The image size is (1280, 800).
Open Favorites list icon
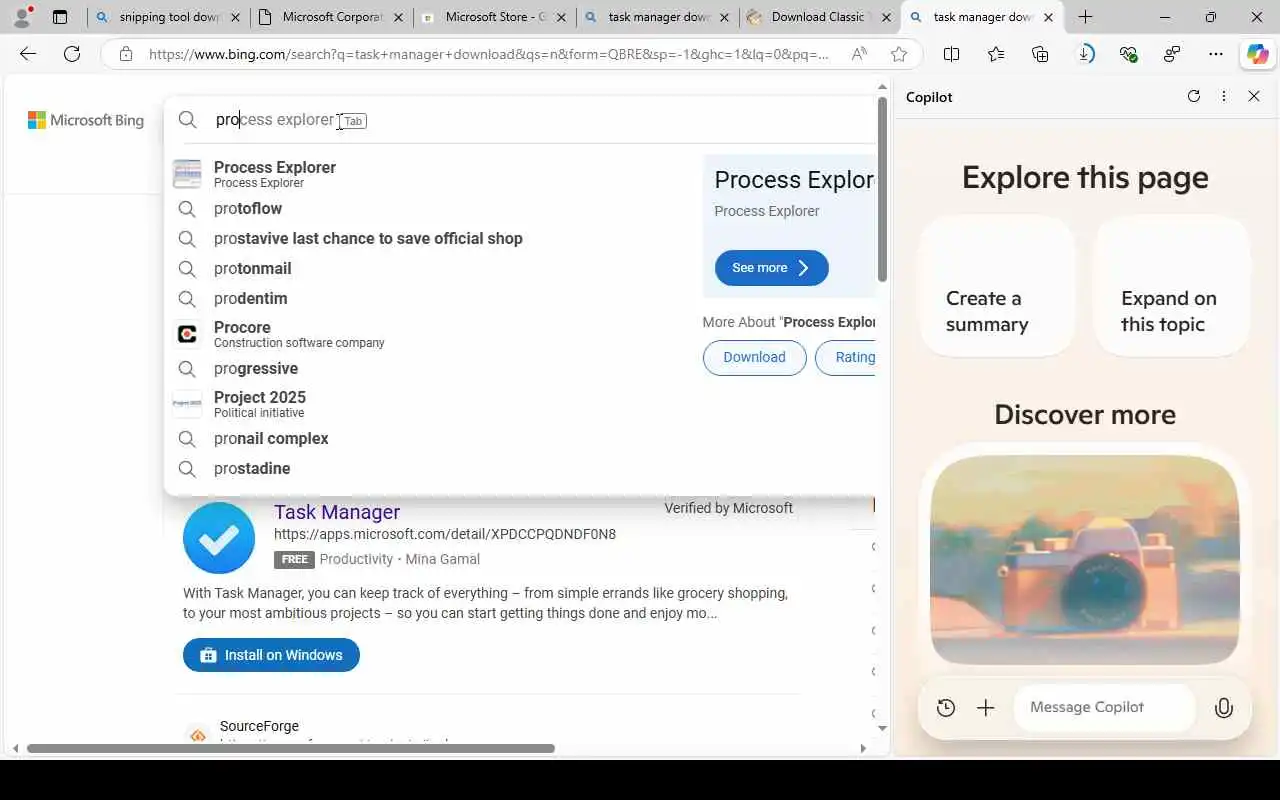pos(996,54)
